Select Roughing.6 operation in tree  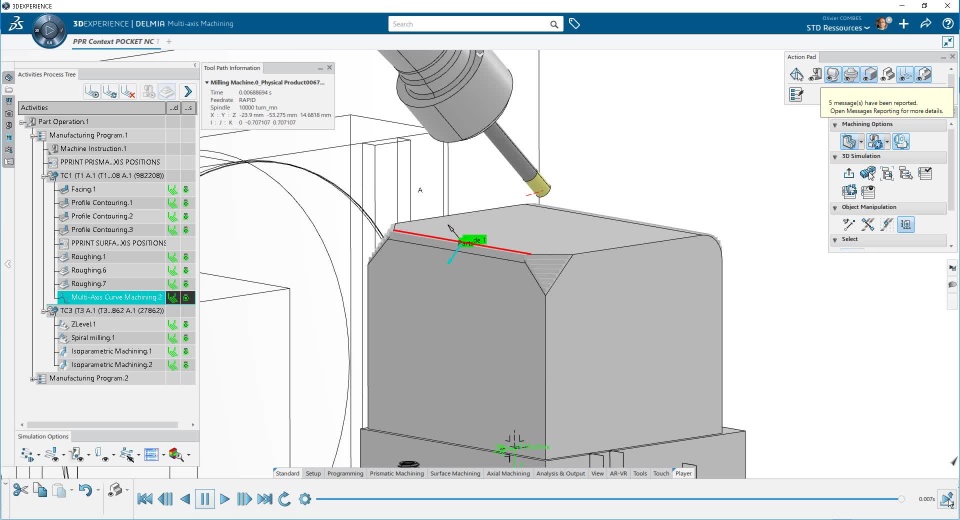(x=89, y=270)
